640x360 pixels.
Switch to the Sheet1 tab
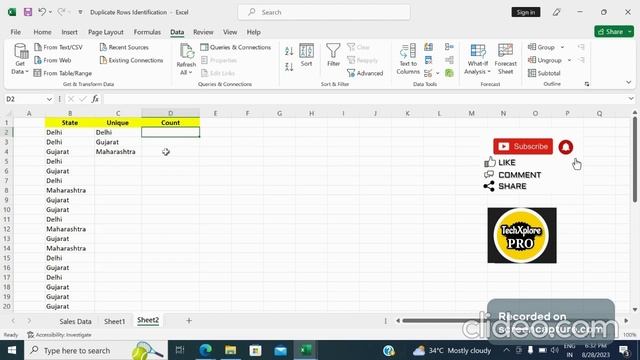(x=114, y=321)
